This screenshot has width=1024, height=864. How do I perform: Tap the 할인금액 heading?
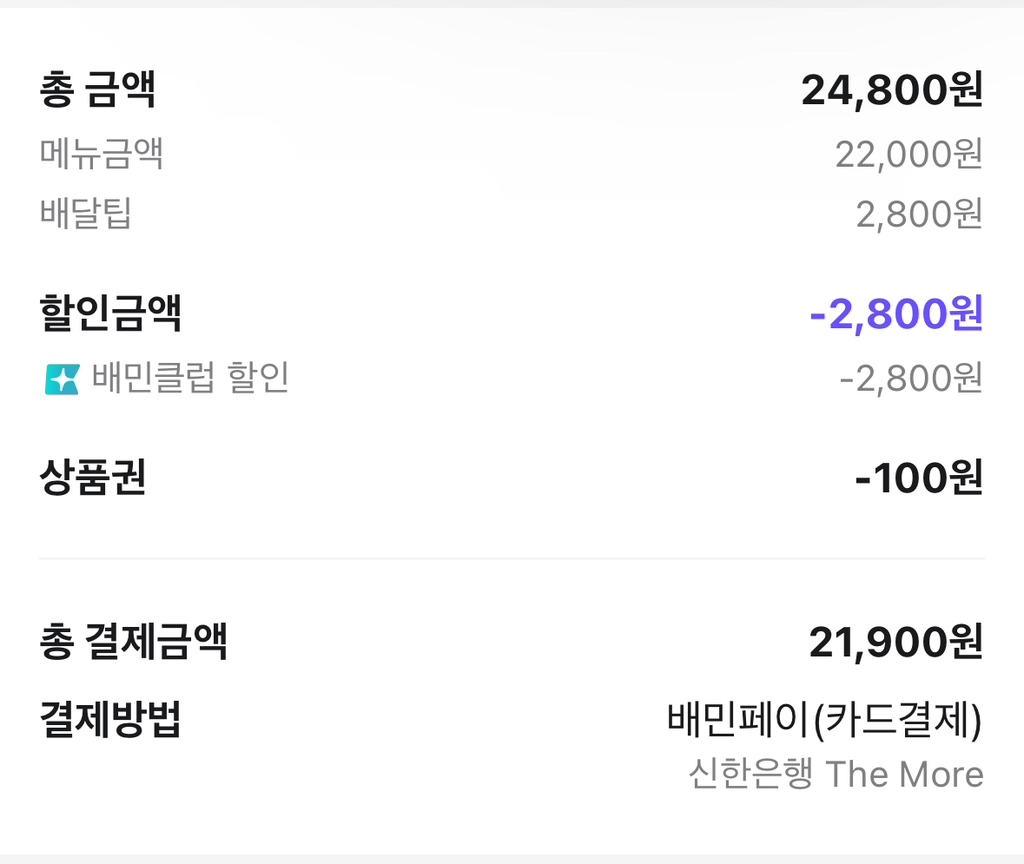click(110, 314)
